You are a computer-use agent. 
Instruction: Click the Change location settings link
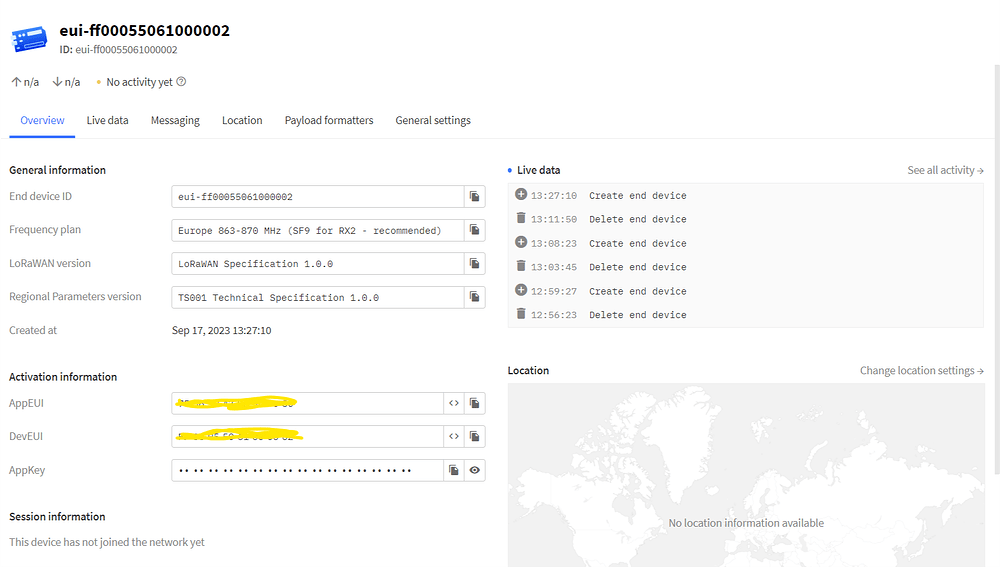tap(921, 370)
